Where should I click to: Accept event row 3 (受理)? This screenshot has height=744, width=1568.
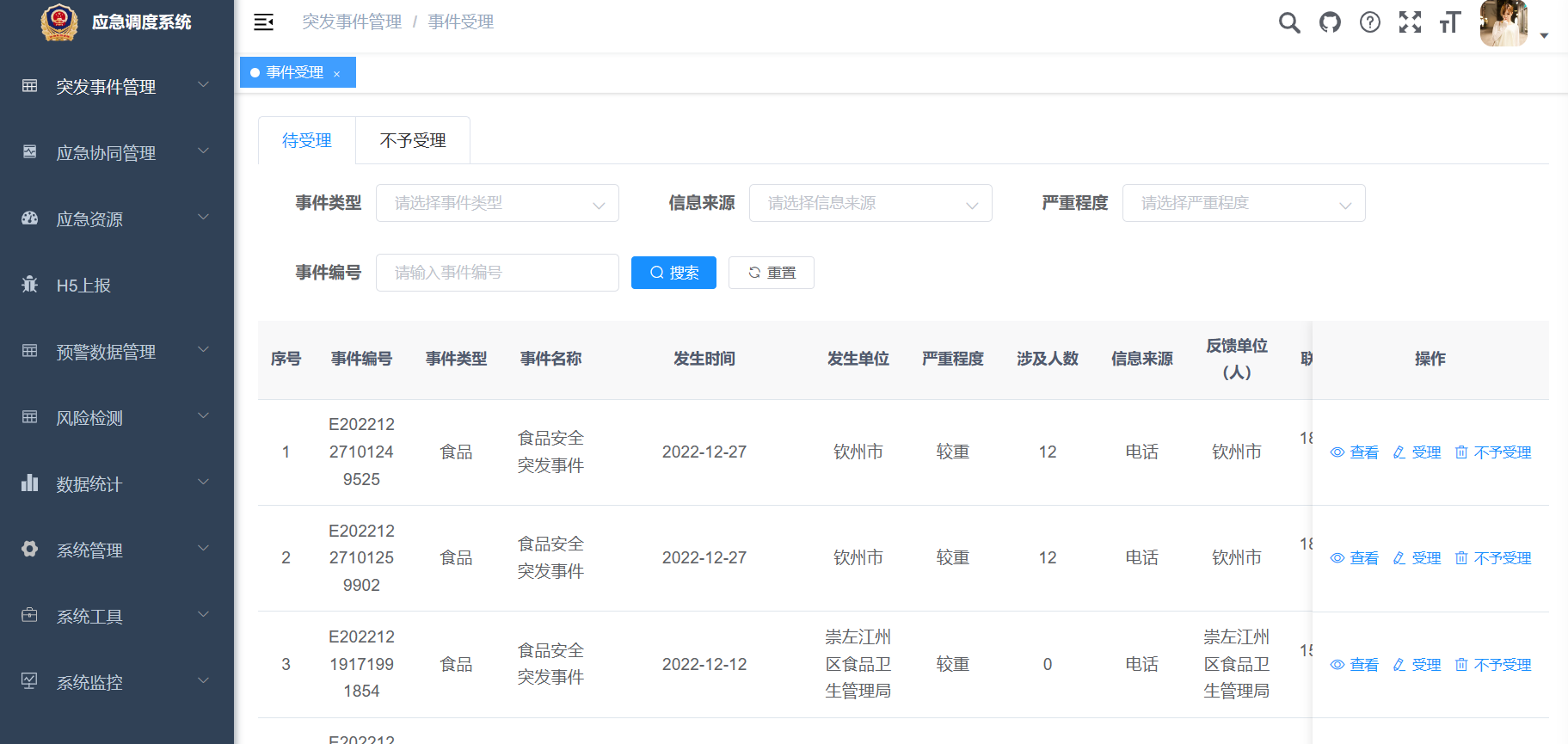click(1417, 665)
